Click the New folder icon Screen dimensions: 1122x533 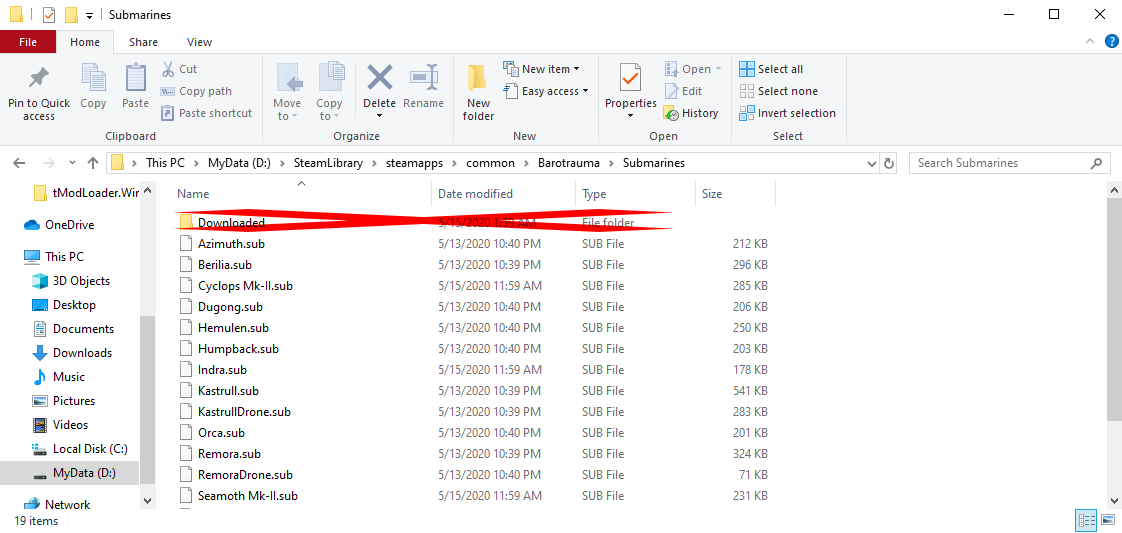[478, 79]
